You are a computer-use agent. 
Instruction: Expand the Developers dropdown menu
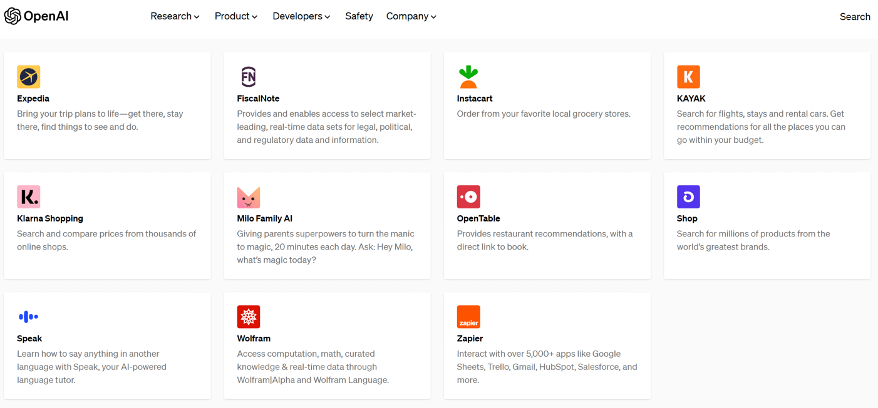point(301,16)
